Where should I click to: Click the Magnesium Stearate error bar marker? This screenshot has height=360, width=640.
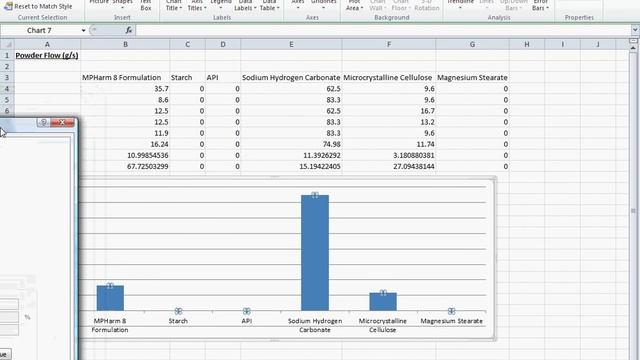pos(451,311)
